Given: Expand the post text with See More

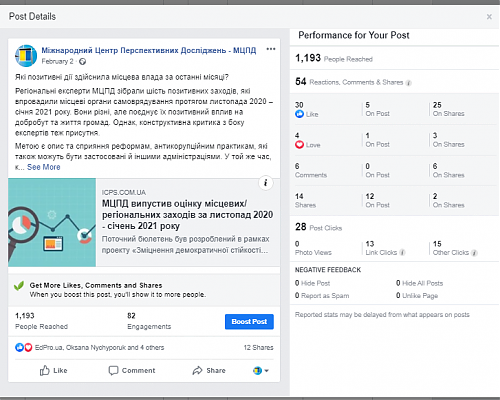Looking at the screenshot, I should click(44, 167).
